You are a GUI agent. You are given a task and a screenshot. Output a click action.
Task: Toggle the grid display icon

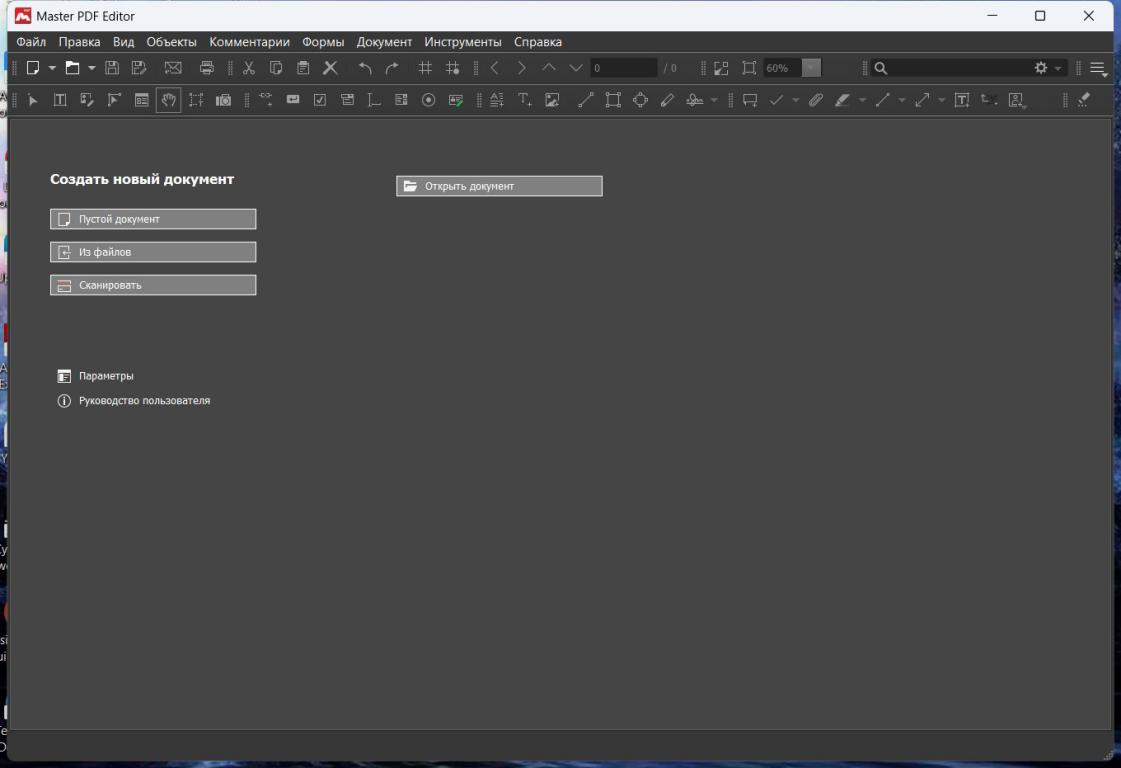(x=425, y=68)
